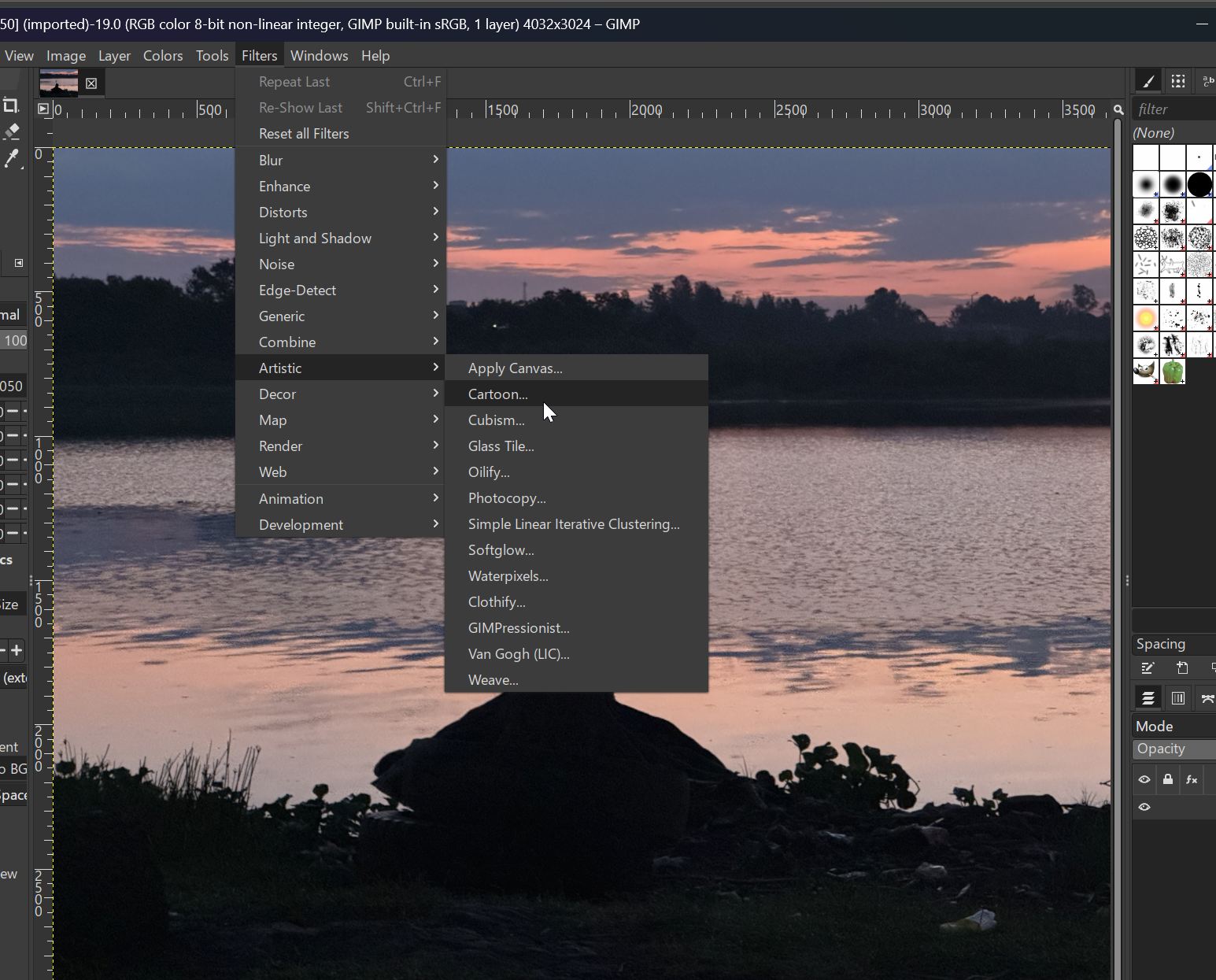Image resolution: width=1216 pixels, height=980 pixels.
Task: Select the Eraser tool in toolbox
Action: [x=12, y=131]
